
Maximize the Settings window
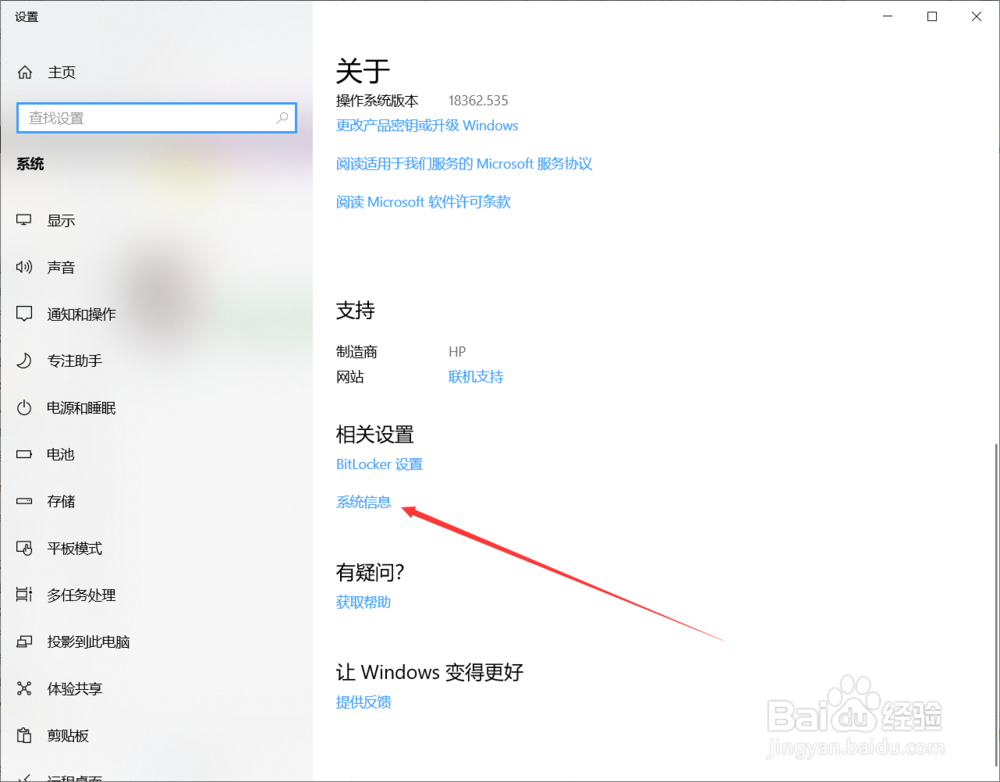click(932, 17)
